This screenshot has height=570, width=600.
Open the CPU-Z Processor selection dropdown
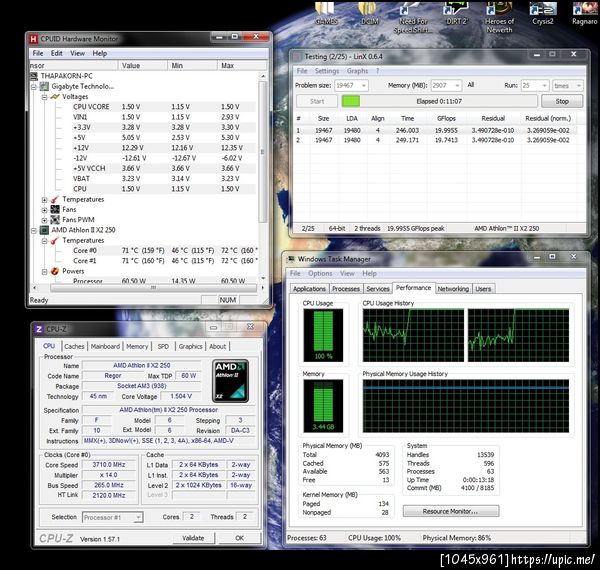(138, 517)
